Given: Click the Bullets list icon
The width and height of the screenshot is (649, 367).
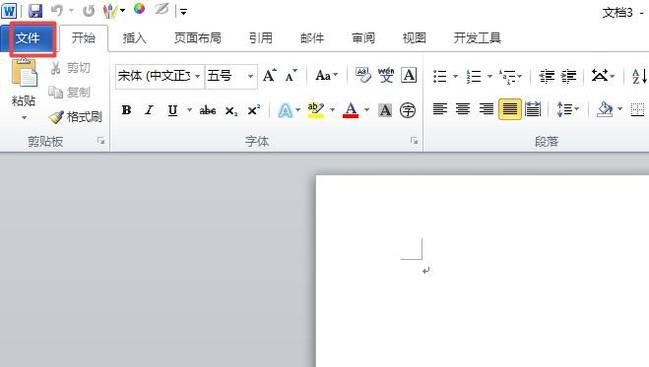Looking at the screenshot, I should 440,76.
